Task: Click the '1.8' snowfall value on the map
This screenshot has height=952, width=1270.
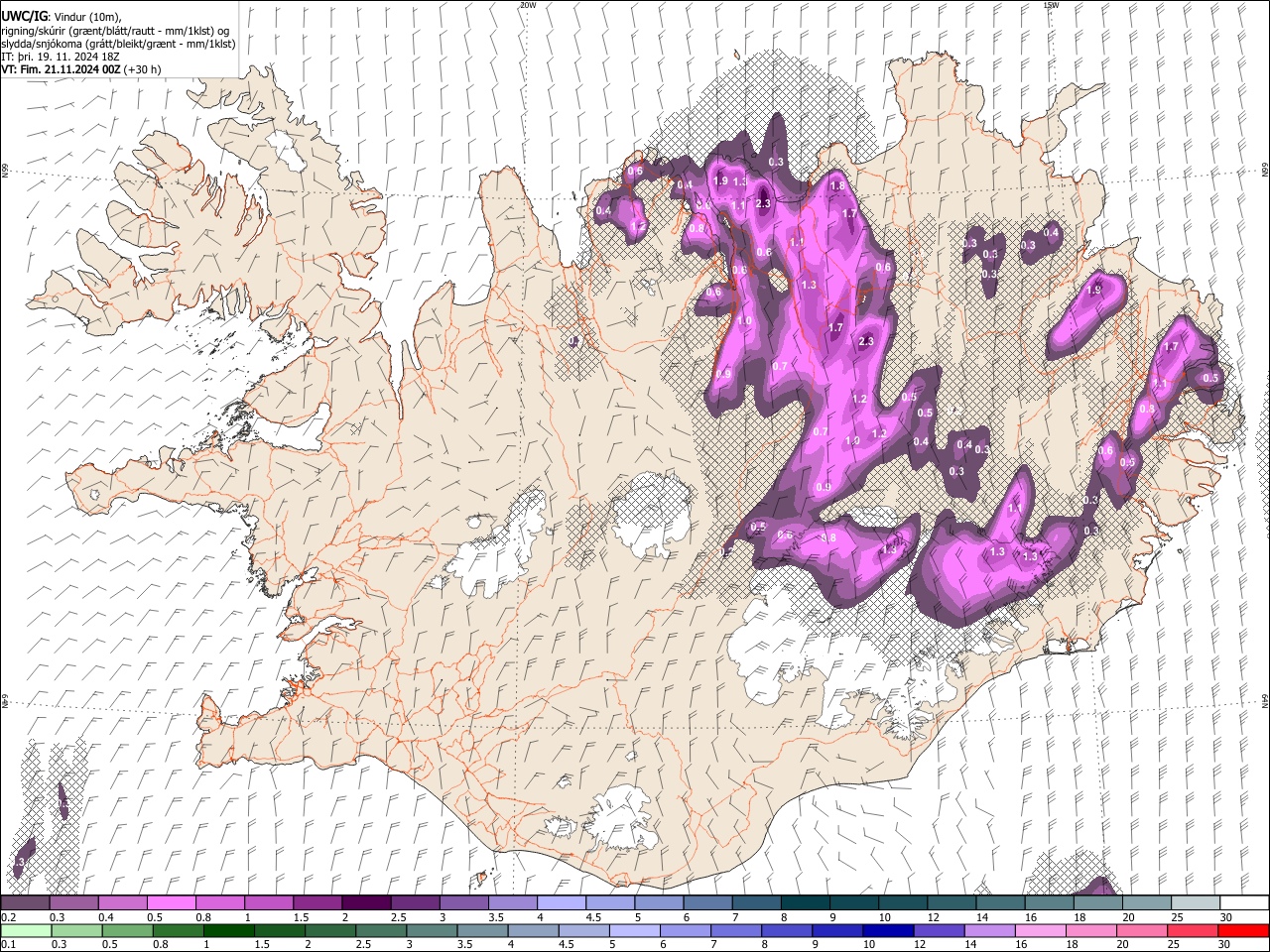Action: (x=837, y=185)
